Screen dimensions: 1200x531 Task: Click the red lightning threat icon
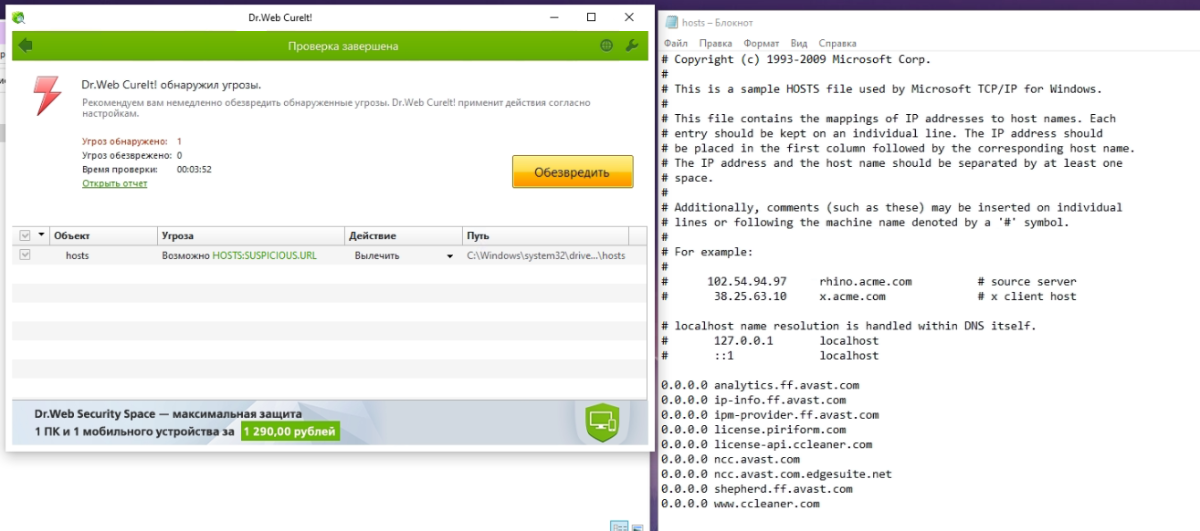pyautogui.click(x=46, y=95)
